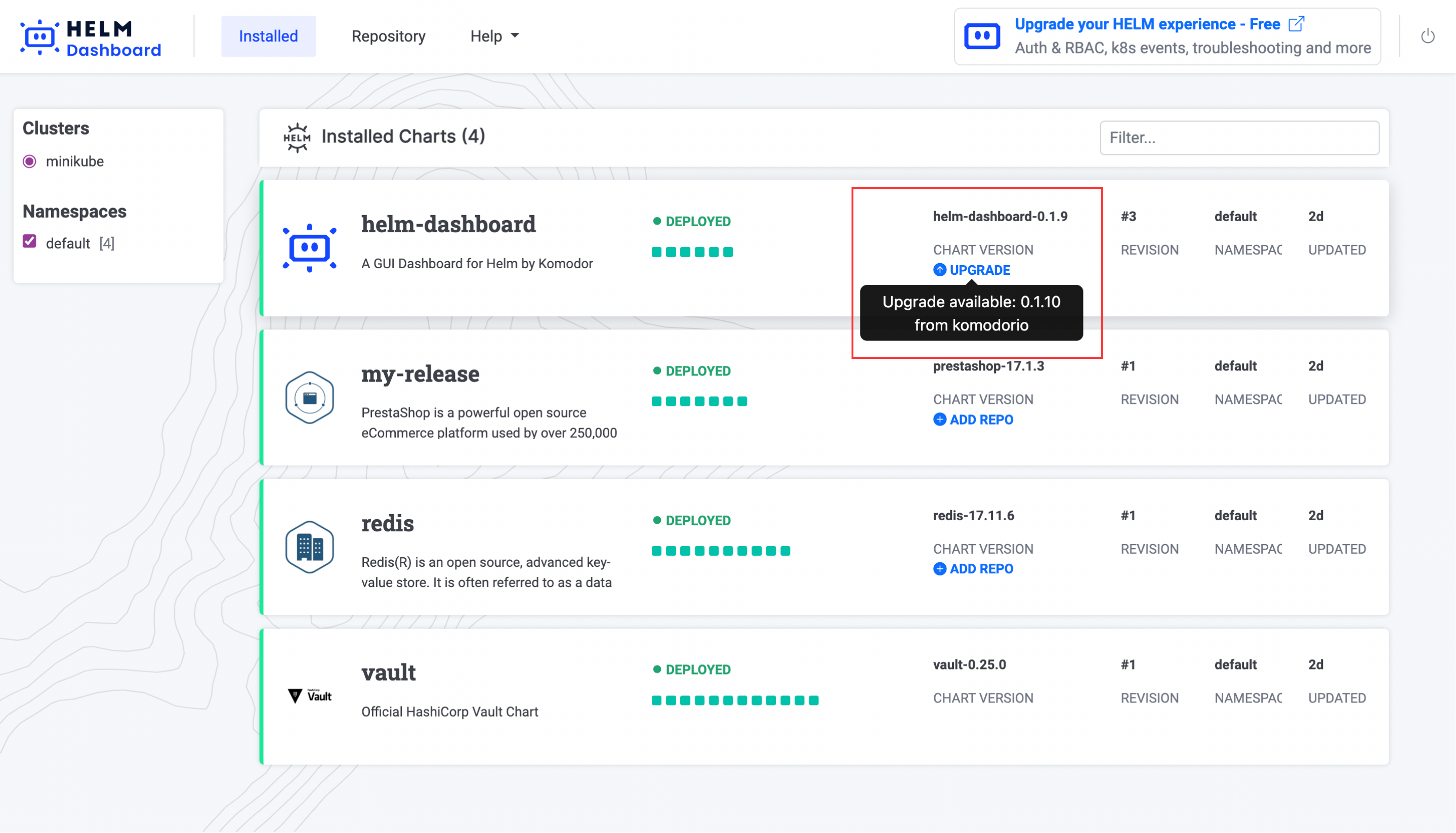This screenshot has width=1456, height=833.
Task: Click the Vault chart logo
Action: click(310, 696)
